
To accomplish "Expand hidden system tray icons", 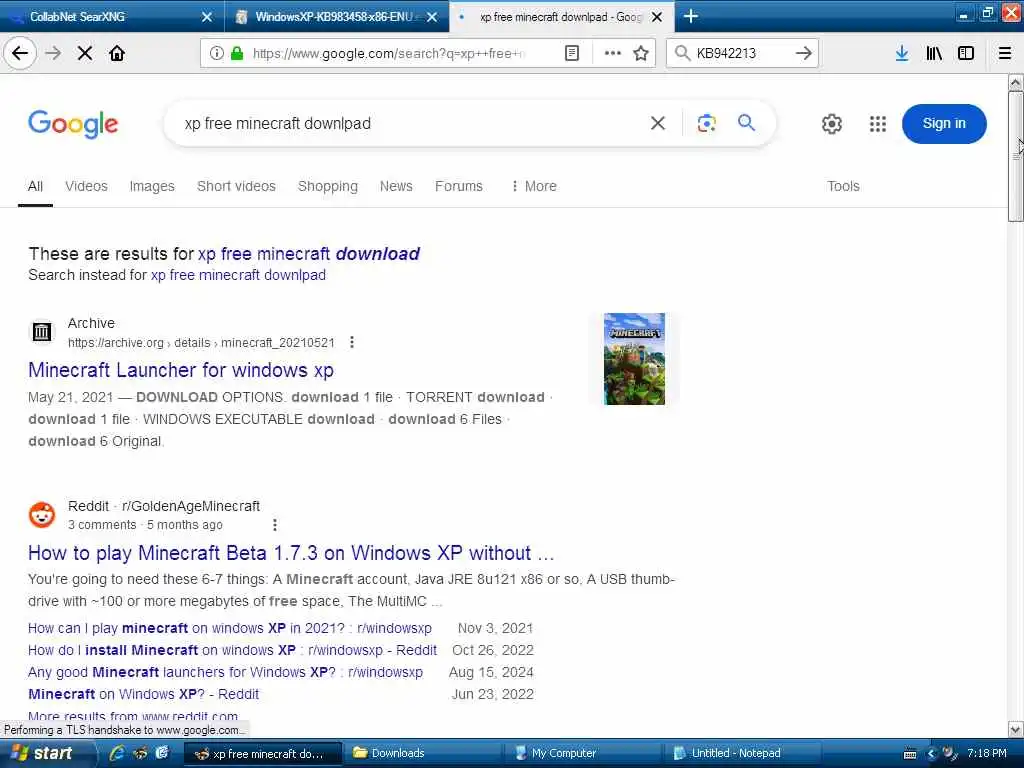I will [x=931, y=754].
